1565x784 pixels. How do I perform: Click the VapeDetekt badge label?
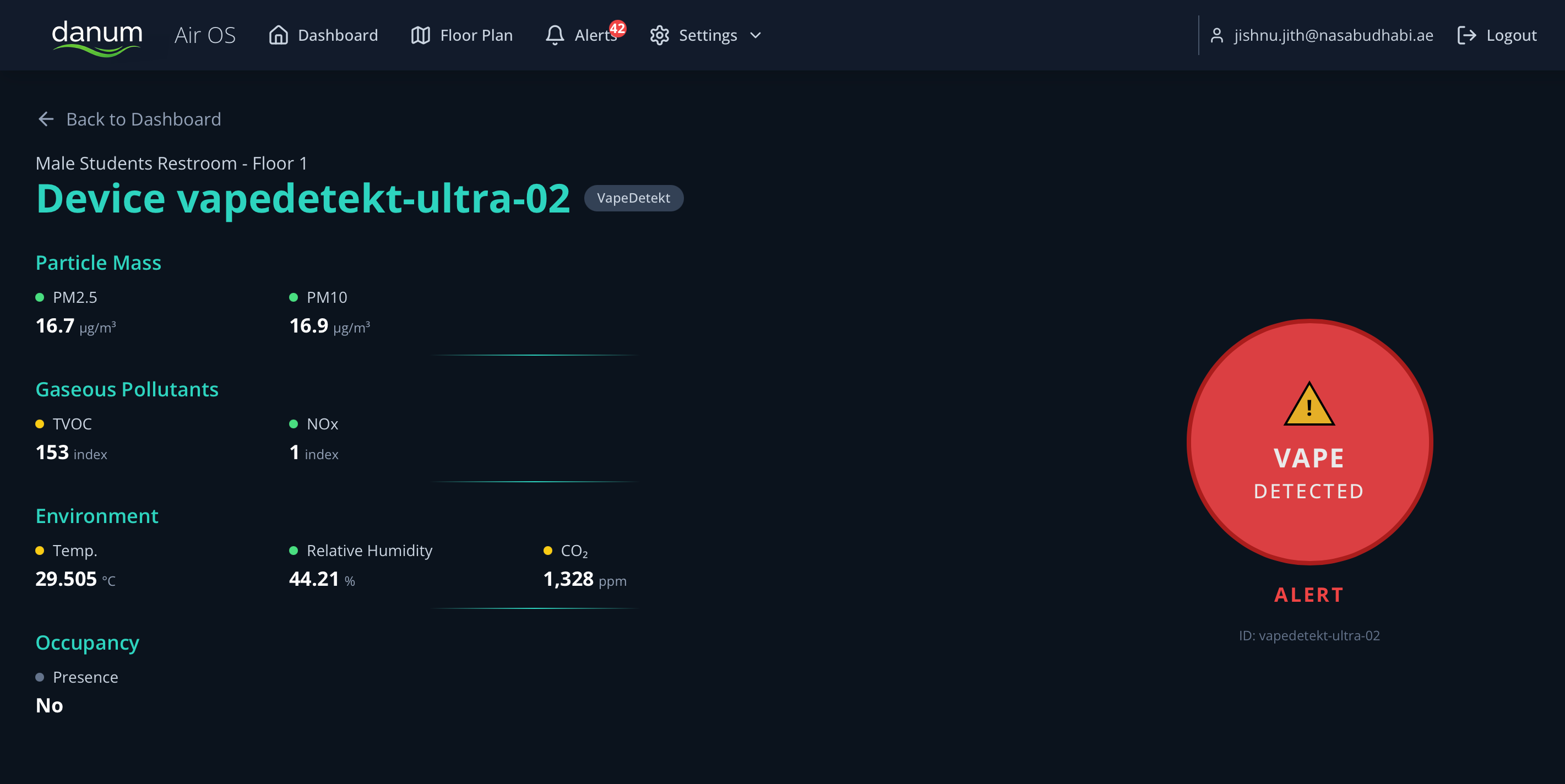point(634,198)
